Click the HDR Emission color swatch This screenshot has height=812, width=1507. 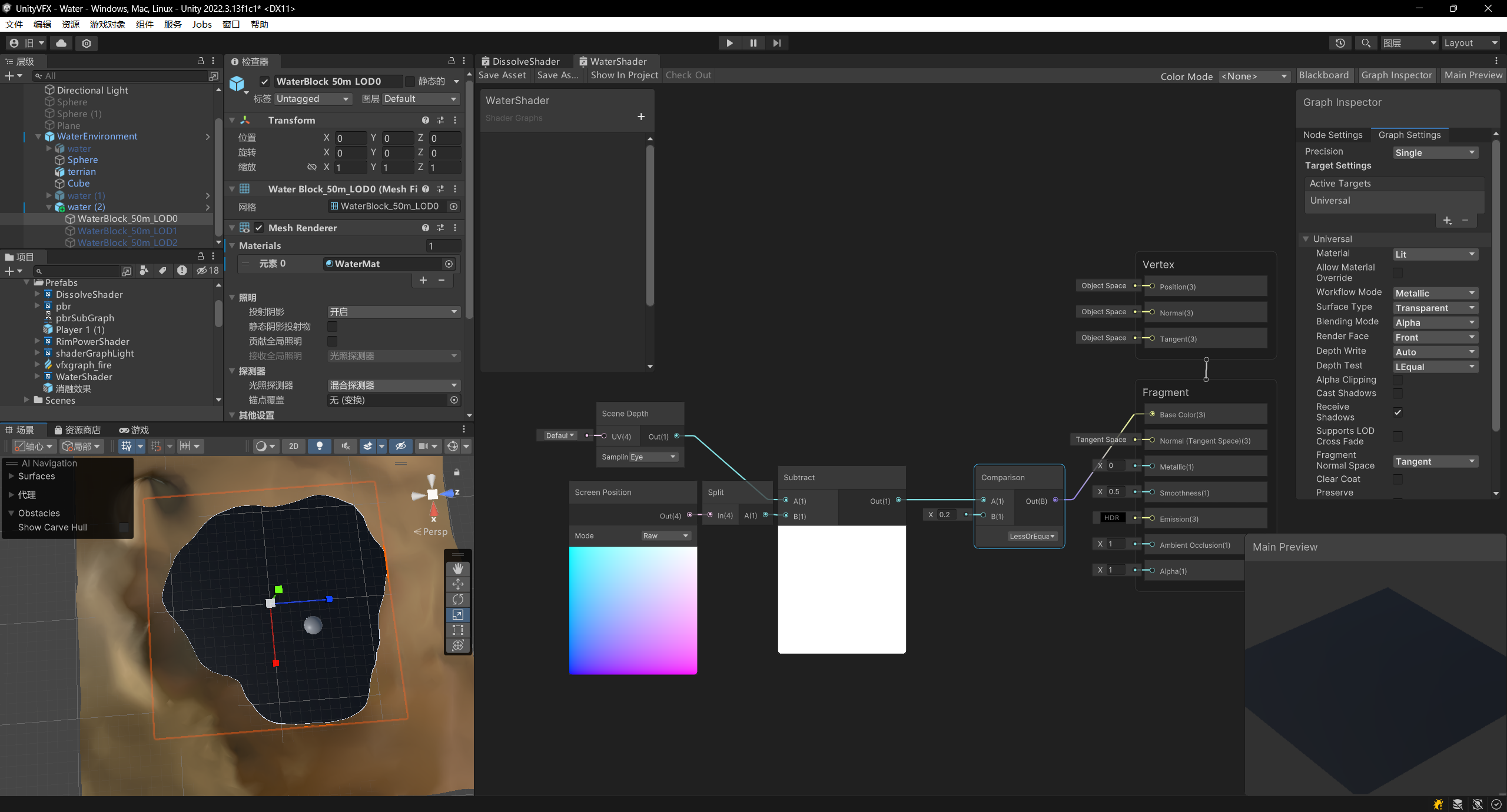1111,518
